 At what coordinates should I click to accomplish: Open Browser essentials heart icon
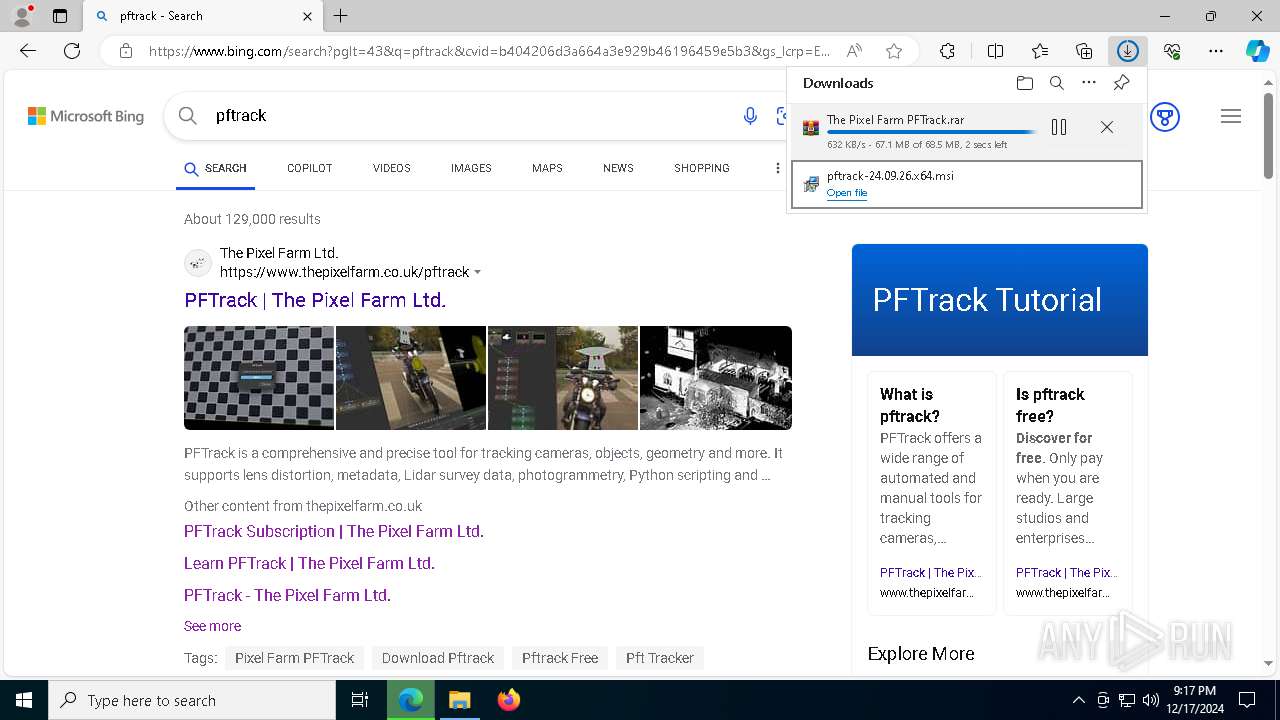click(x=1172, y=51)
